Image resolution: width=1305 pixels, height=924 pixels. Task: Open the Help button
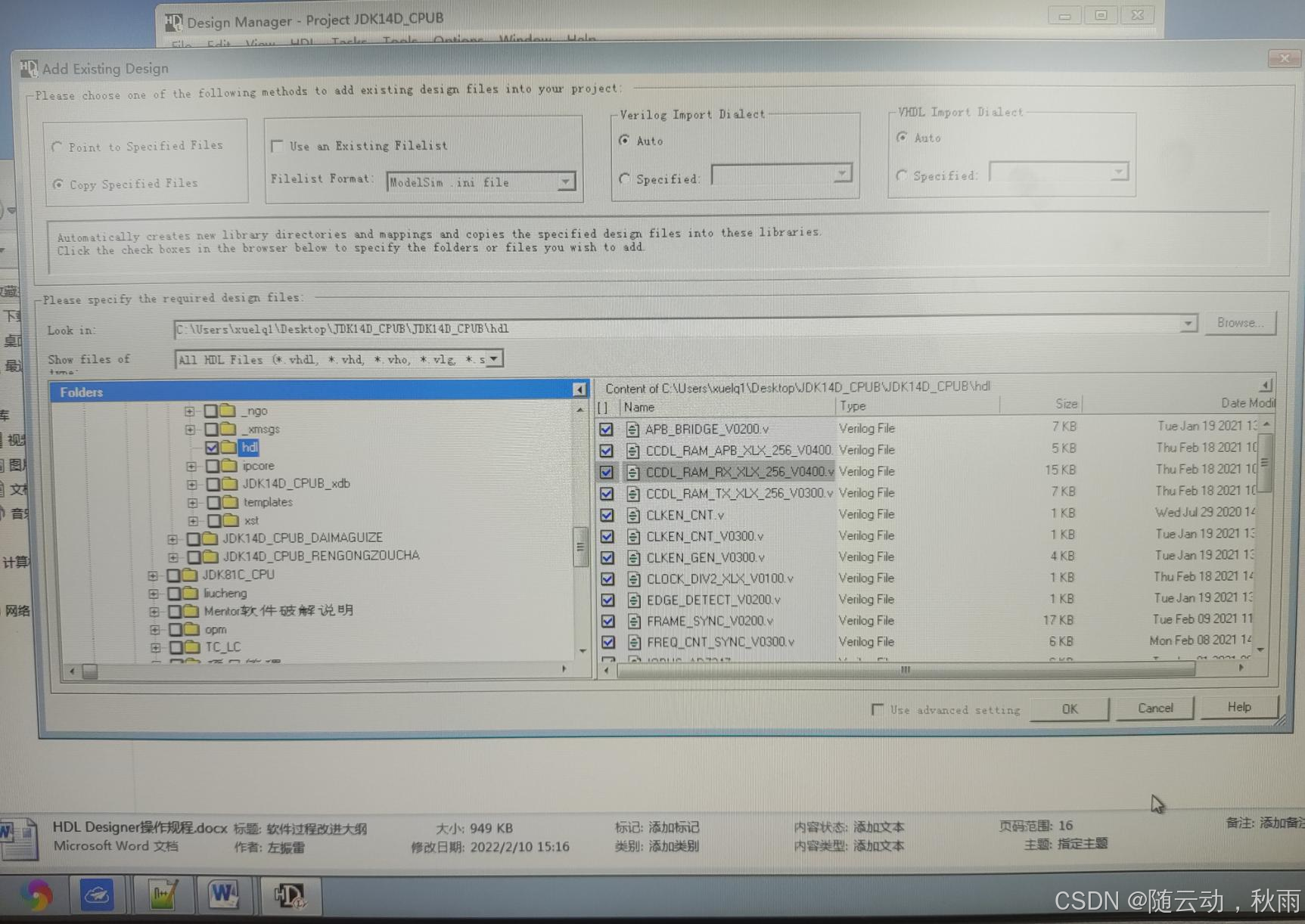coord(1239,707)
